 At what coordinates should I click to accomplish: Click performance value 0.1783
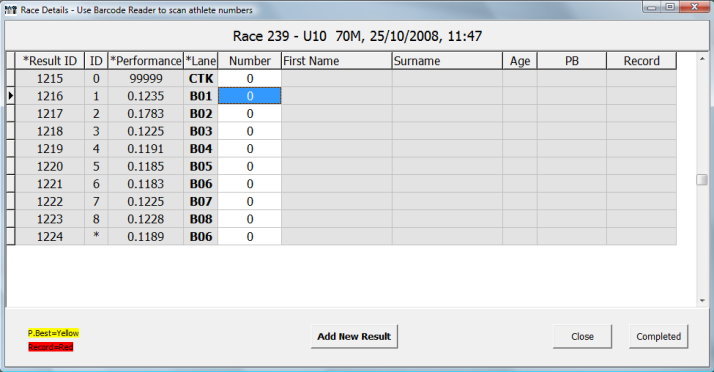coord(146,114)
